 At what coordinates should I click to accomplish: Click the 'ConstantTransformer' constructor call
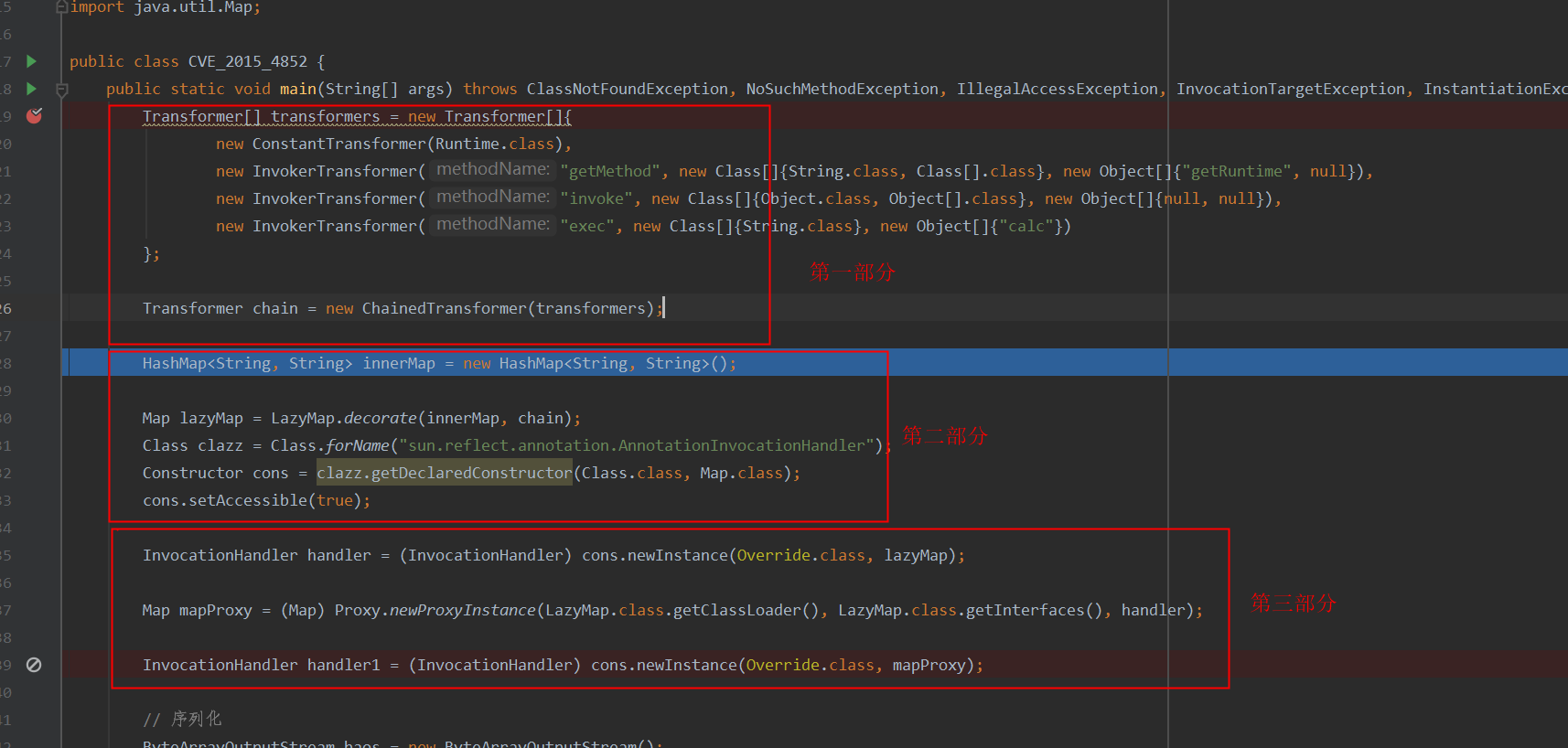pyautogui.click(x=339, y=144)
